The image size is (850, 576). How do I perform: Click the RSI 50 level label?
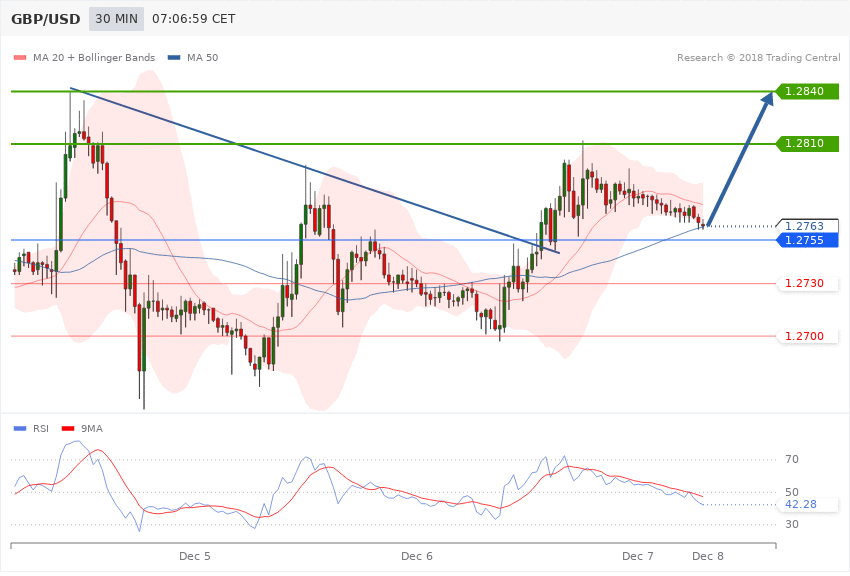(x=791, y=492)
